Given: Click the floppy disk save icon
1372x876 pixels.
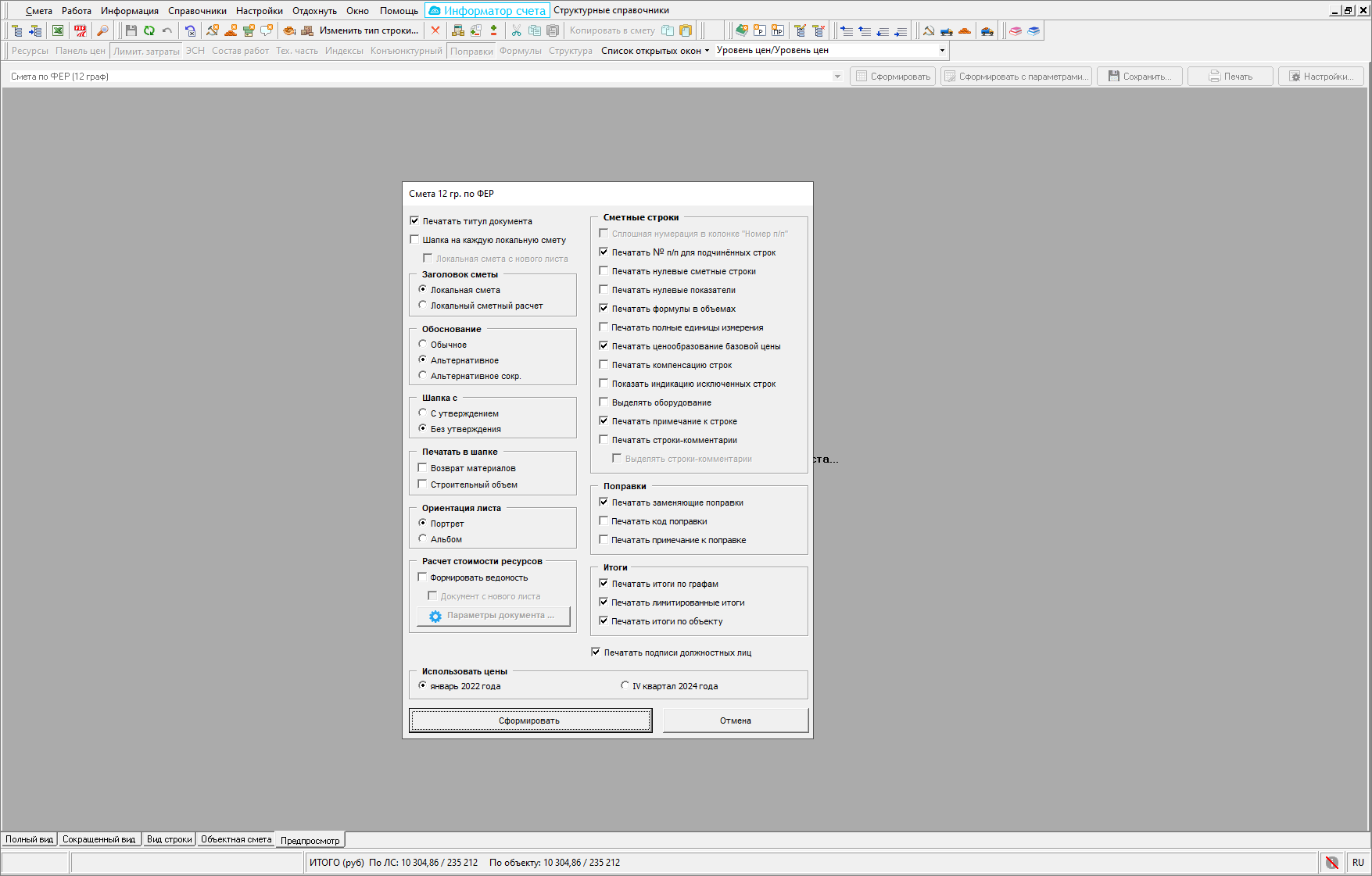Looking at the screenshot, I should pos(131,30).
